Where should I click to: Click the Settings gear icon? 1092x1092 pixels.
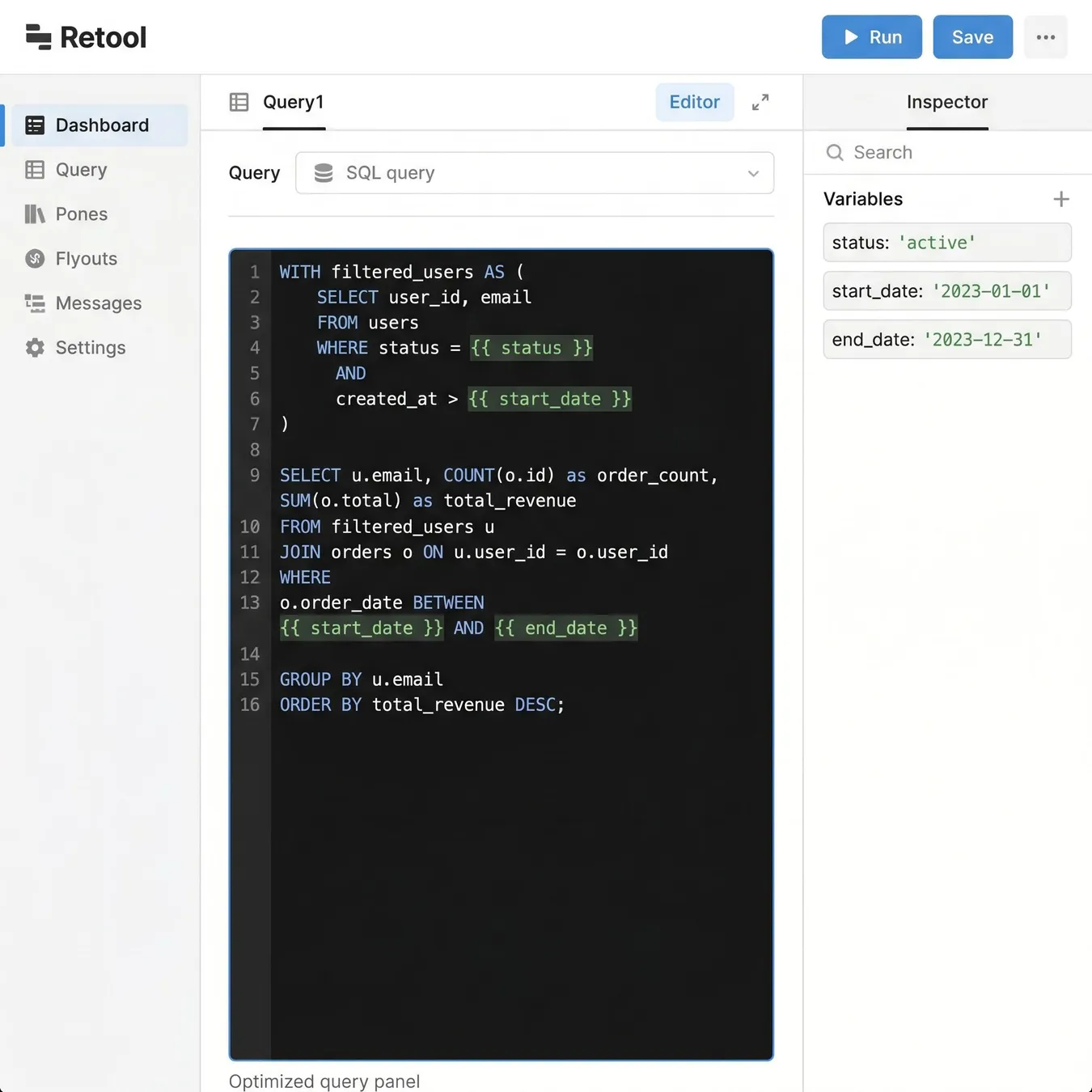(35, 348)
